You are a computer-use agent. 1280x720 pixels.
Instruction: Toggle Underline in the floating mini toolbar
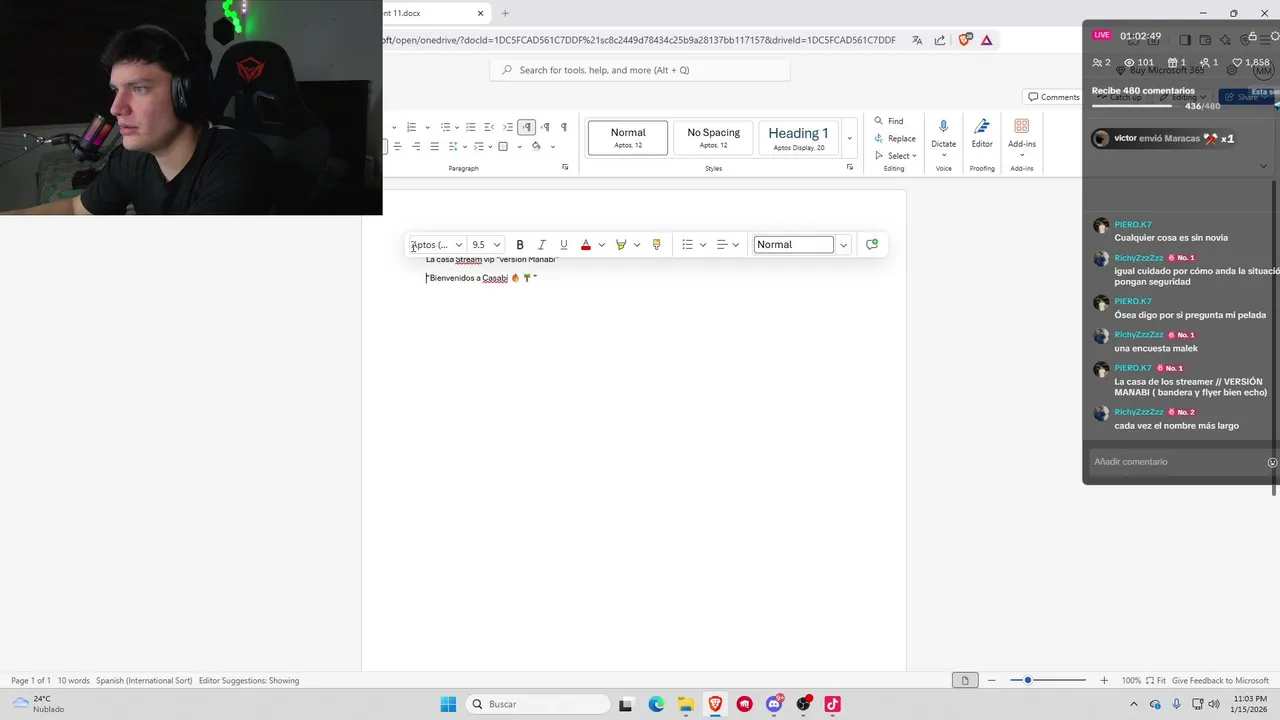coord(564,245)
